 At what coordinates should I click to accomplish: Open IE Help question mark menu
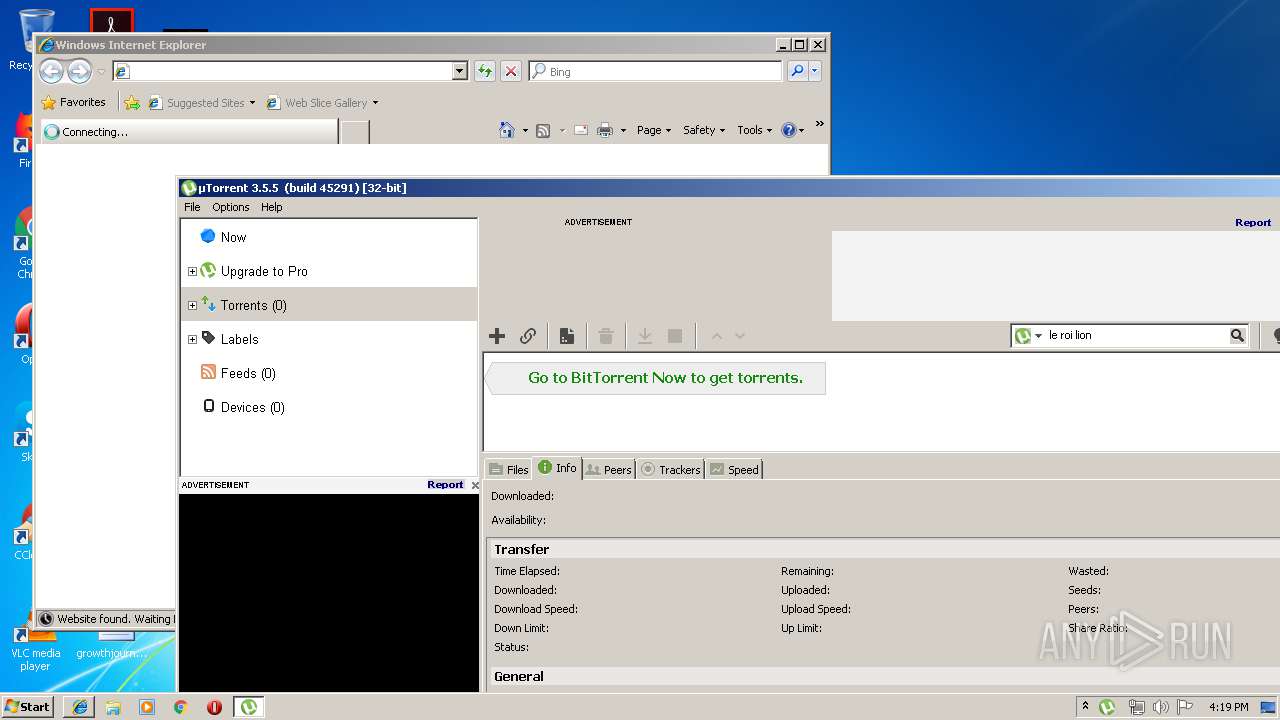(x=792, y=130)
